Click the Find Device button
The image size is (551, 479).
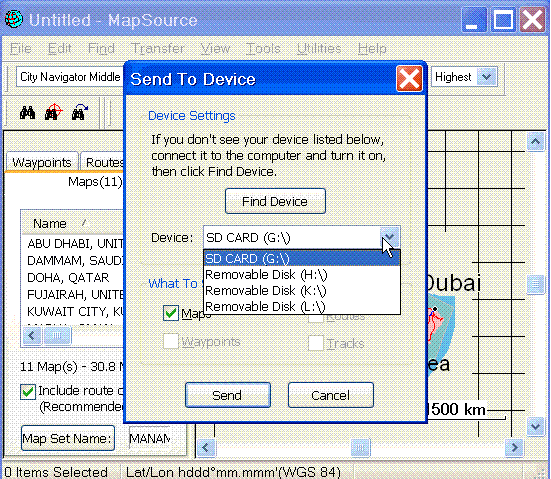pyautogui.click(x=275, y=201)
